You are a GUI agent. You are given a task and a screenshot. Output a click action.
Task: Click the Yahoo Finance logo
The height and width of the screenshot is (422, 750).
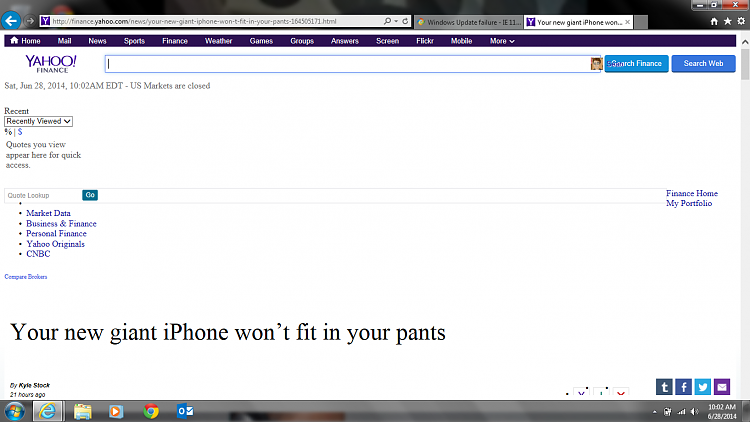click(x=51, y=64)
